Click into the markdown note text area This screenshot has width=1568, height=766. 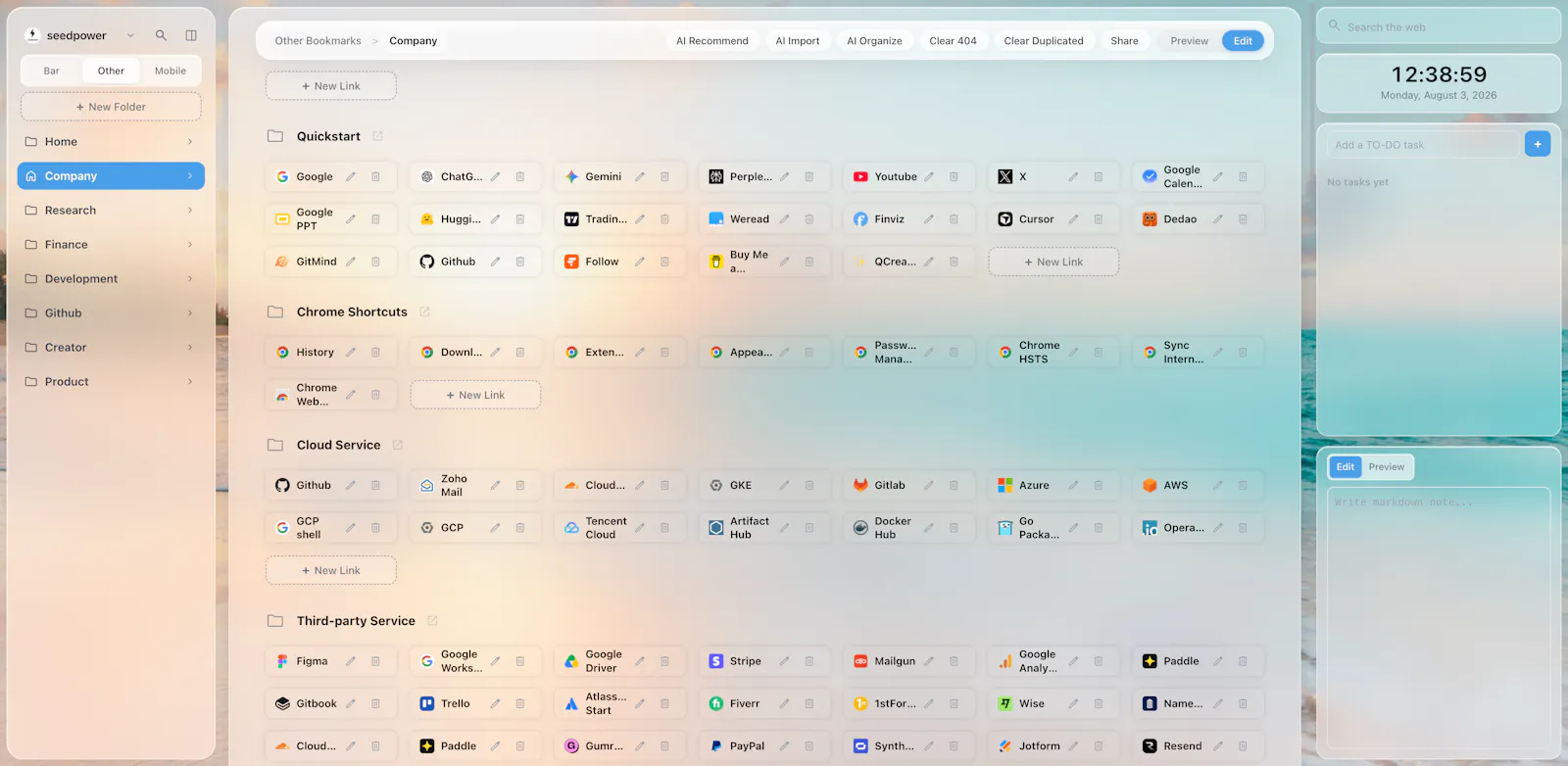click(x=1439, y=619)
